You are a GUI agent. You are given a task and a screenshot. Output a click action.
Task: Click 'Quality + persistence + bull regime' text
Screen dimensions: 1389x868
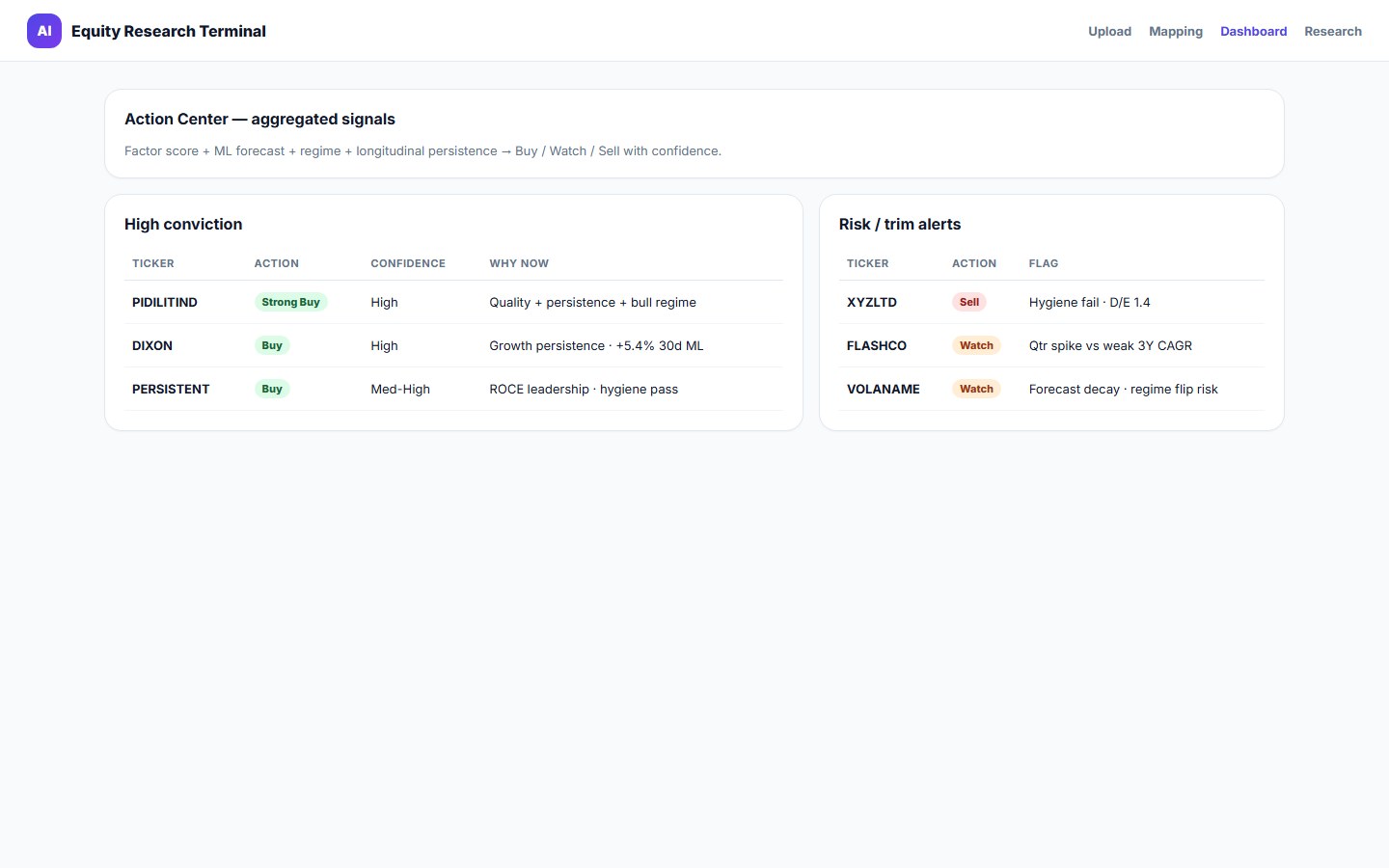point(592,302)
